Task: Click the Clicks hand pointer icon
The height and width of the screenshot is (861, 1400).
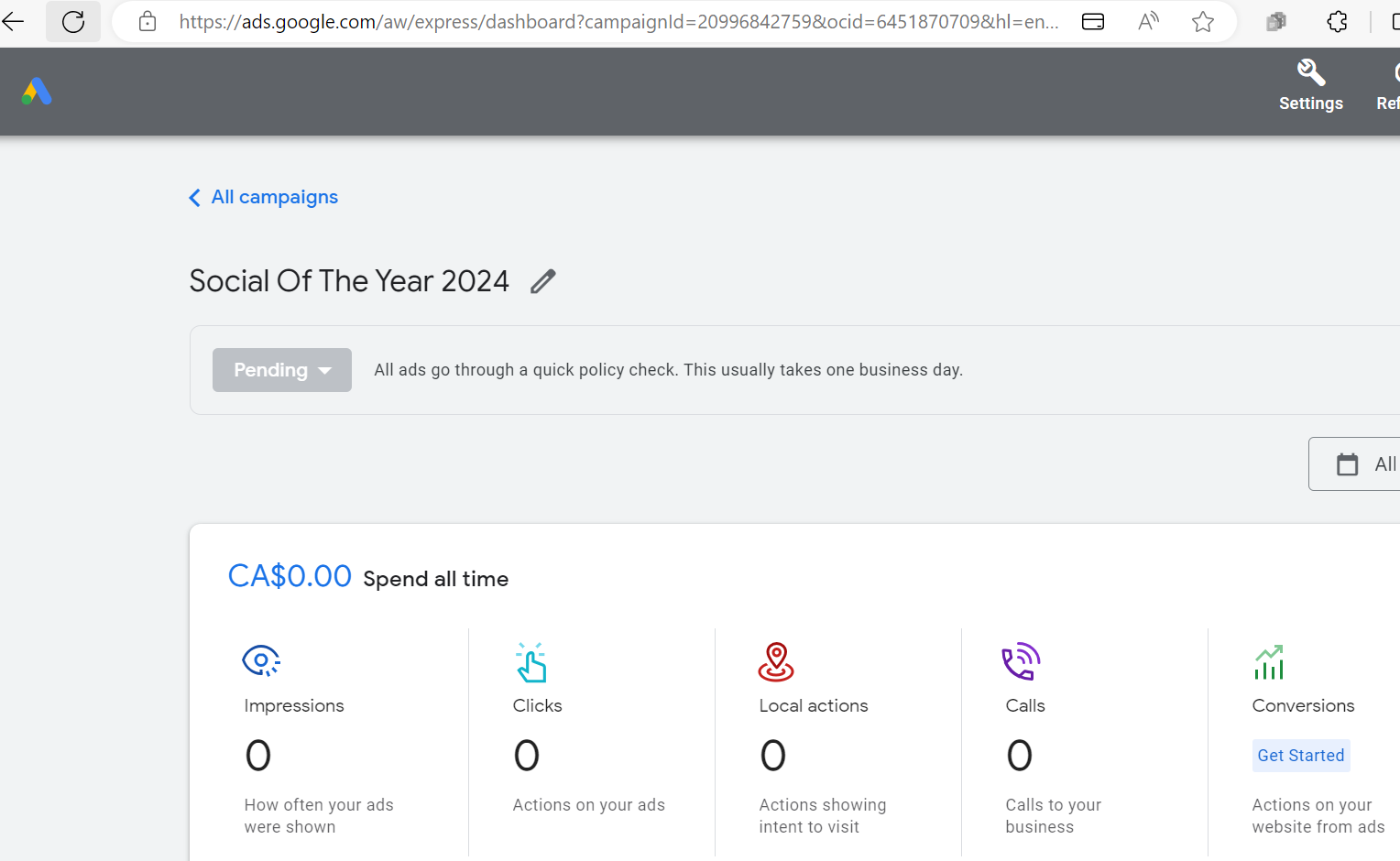Action: point(530,662)
